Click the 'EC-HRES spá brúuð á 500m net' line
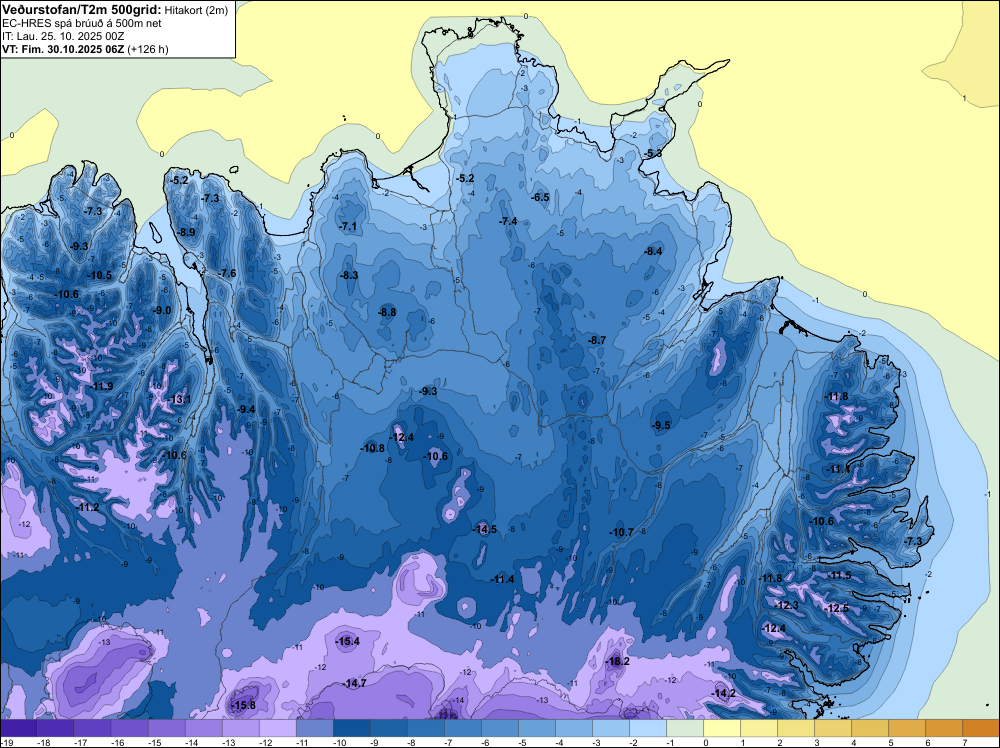Screen dimensions: 1000x748 click(x=82, y=23)
